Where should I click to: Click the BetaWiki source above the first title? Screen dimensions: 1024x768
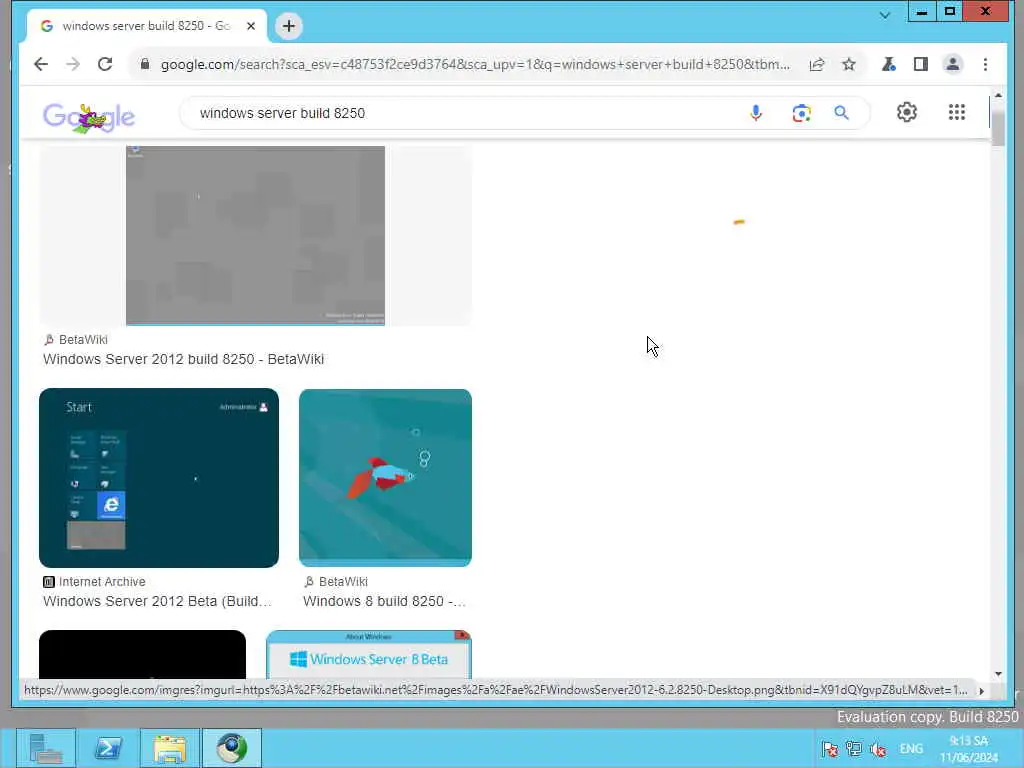point(75,340)
